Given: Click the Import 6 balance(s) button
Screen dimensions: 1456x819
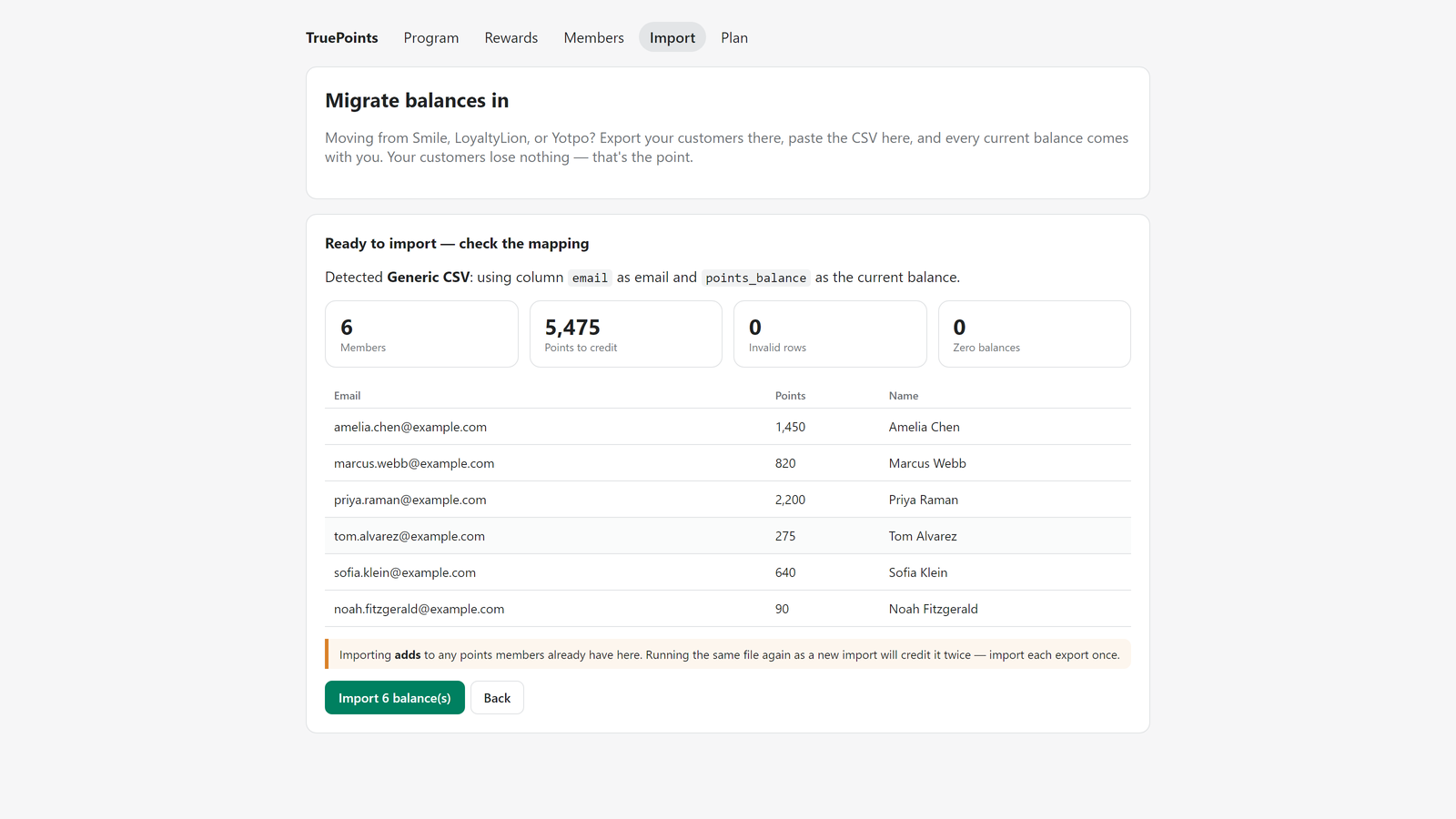Looking at the screenshot, I should tap(395, 698).
